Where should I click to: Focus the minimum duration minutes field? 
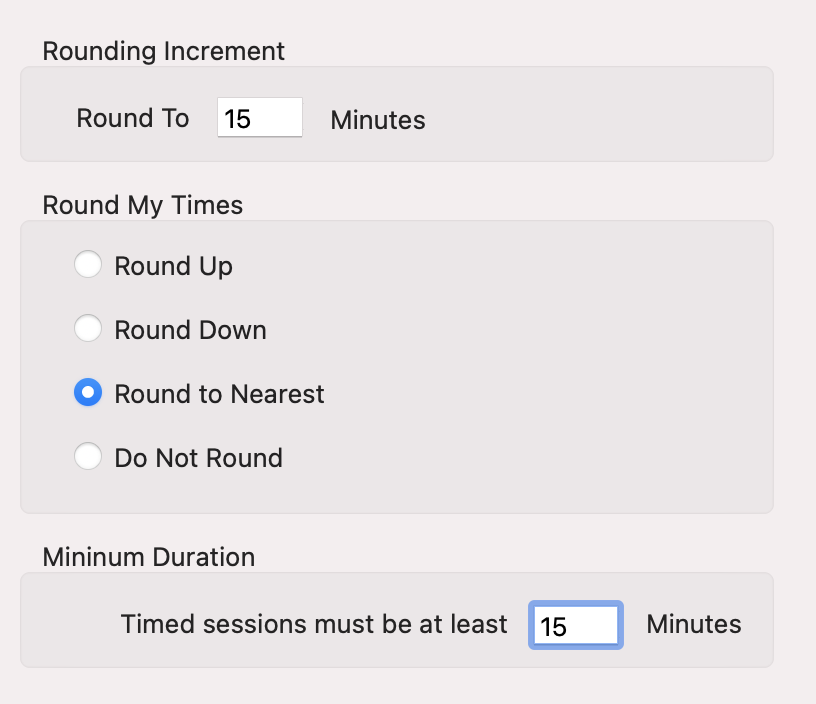point(576,626)
